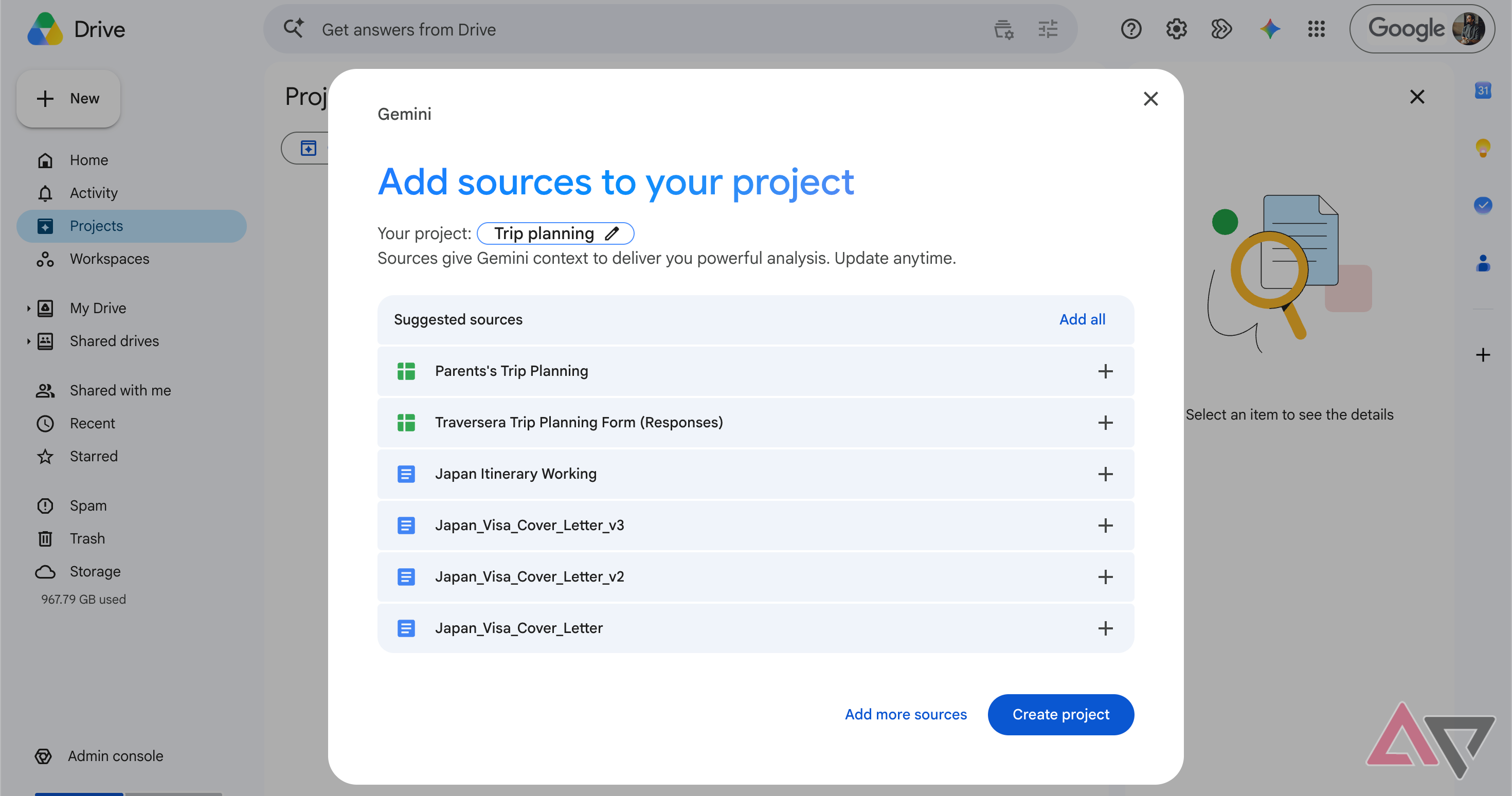1512x796 pixels.
Task: Add Parents's Trip Planning source with plus
Action: (x=1105, y=371)
